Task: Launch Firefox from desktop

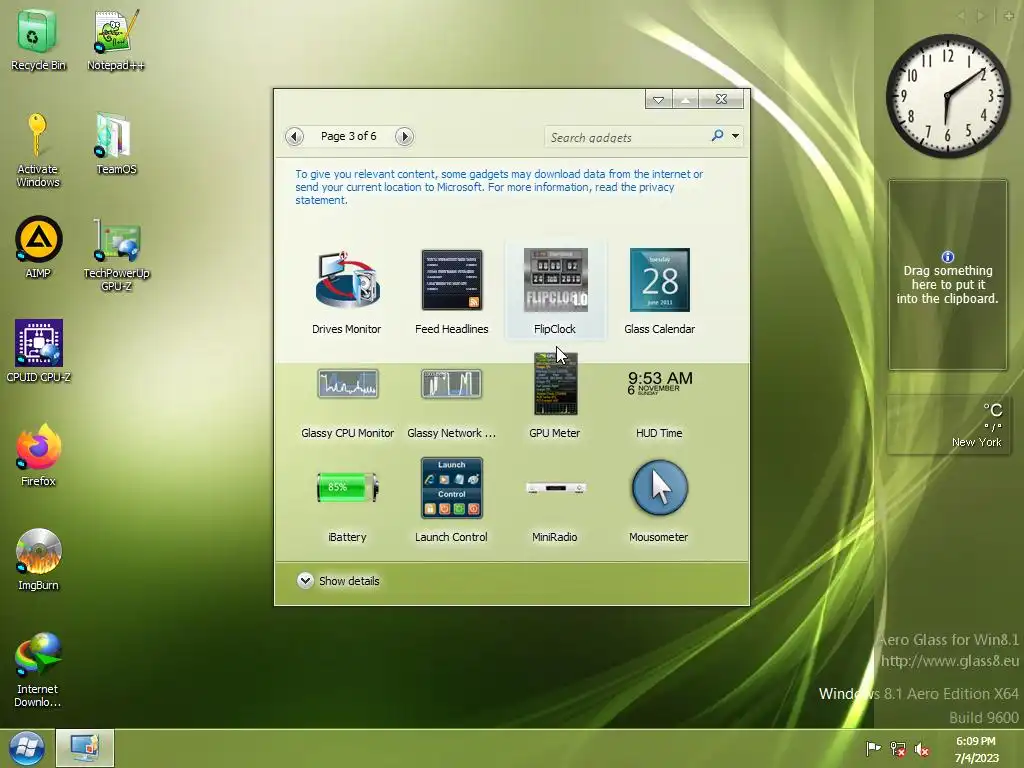Action: pyautogui.click(x=38, y=455)
